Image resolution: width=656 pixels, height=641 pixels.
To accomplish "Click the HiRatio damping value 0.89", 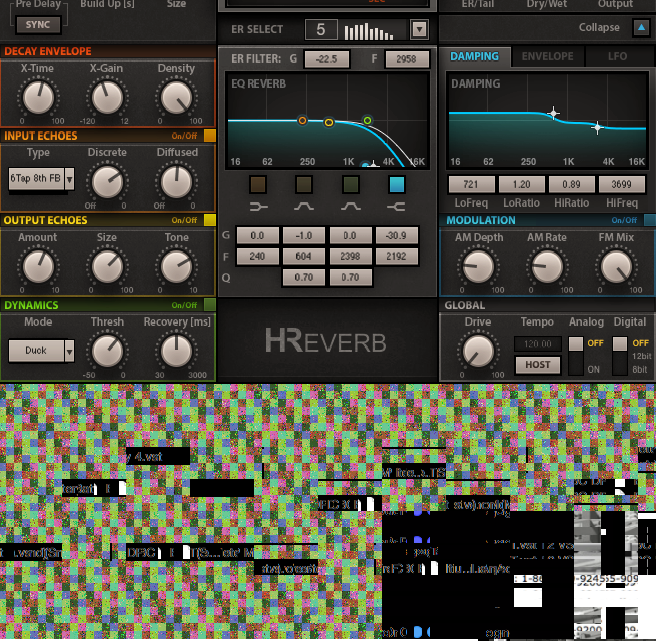I will pyautogui.click(x=571, y=185).
